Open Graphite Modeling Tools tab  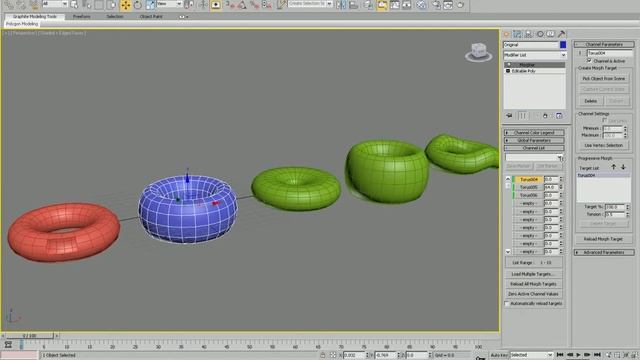point(35,16)
